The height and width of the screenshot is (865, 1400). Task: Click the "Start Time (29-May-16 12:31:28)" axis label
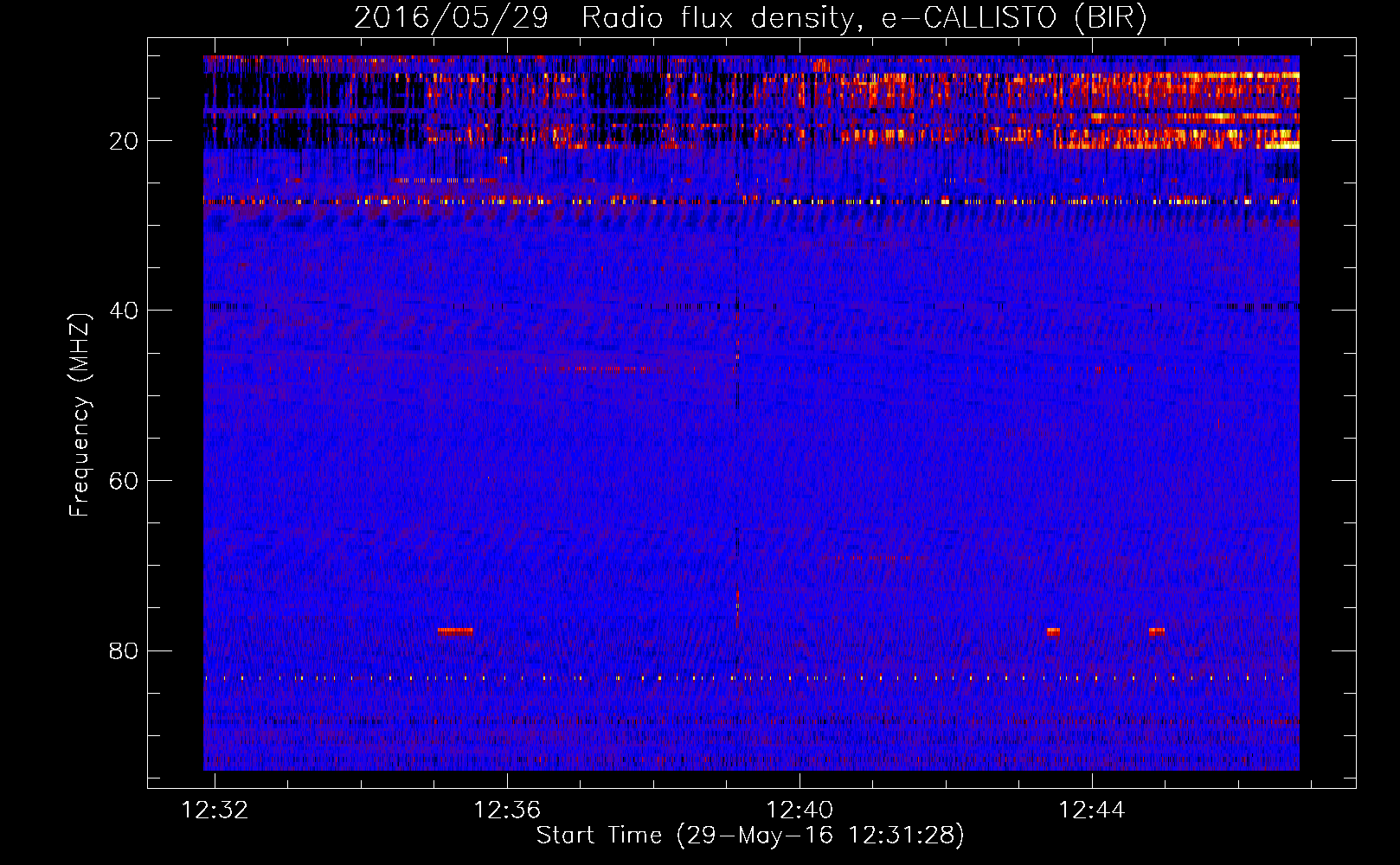tap(750, 836)
